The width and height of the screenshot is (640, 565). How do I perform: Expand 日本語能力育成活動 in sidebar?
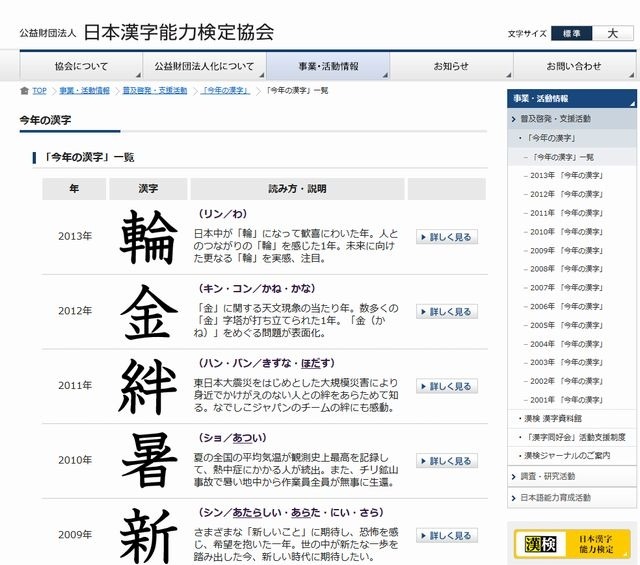(571, 498)
